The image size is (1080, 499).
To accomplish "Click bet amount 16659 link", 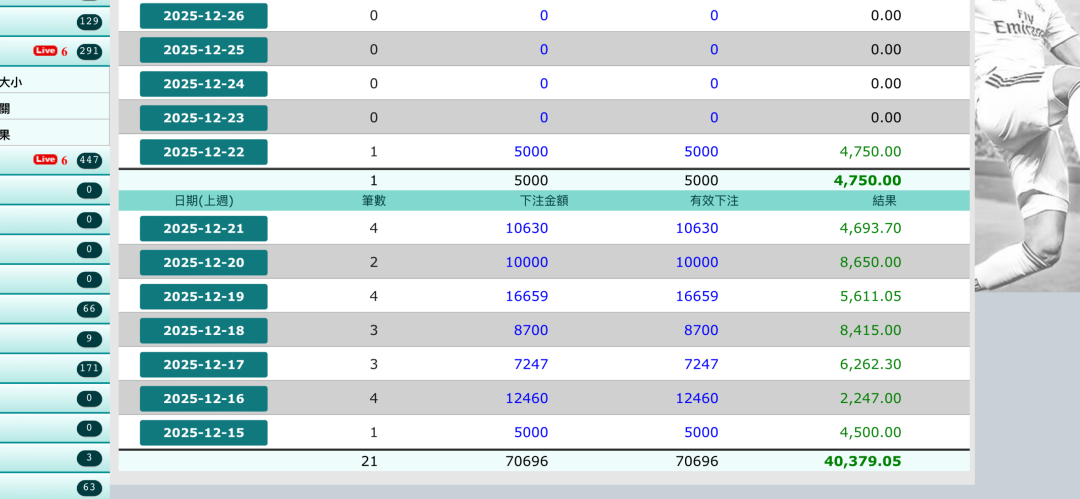I will coord(527,296).
